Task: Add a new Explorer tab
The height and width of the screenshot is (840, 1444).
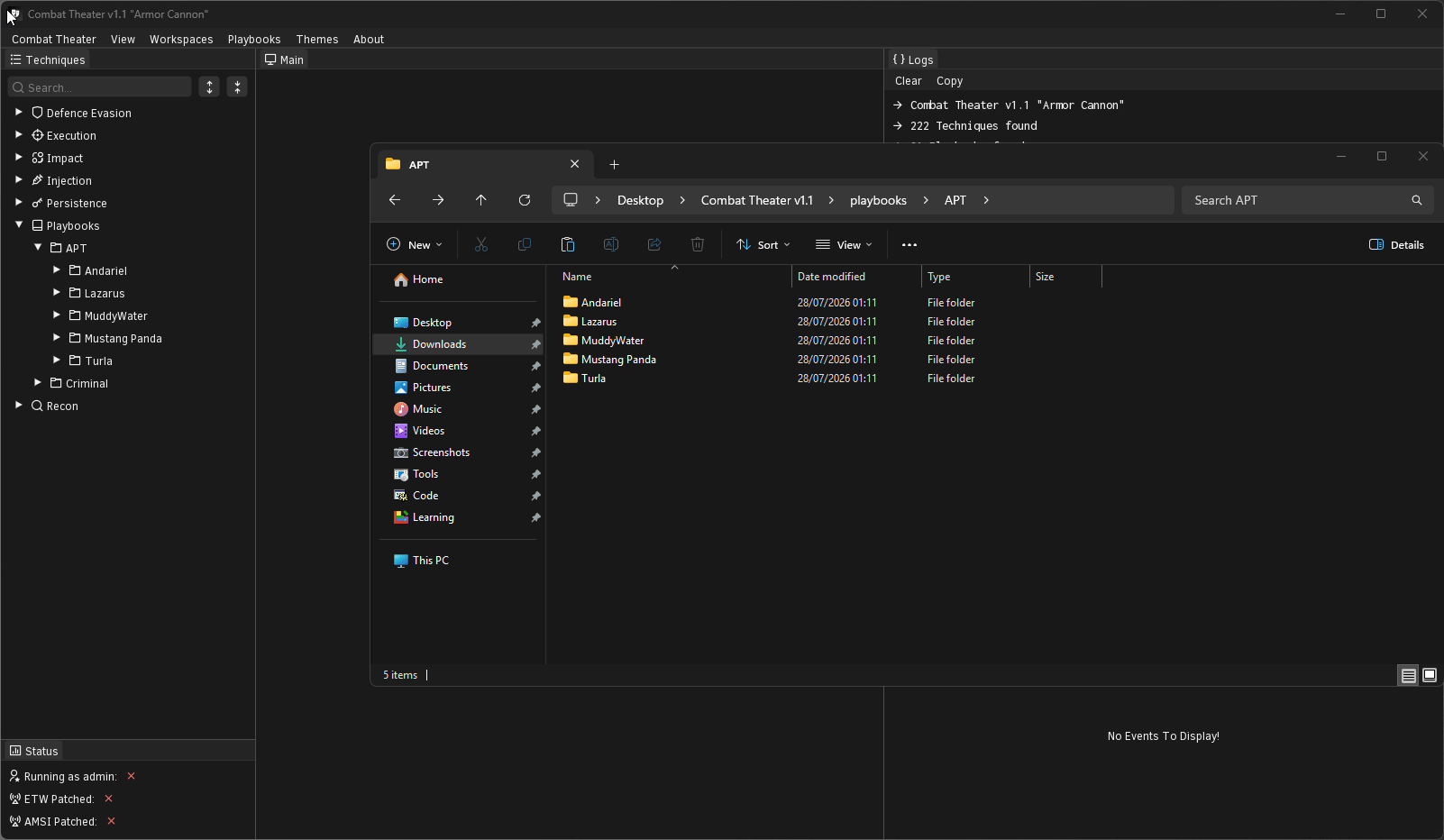Action: click(615, 164)
